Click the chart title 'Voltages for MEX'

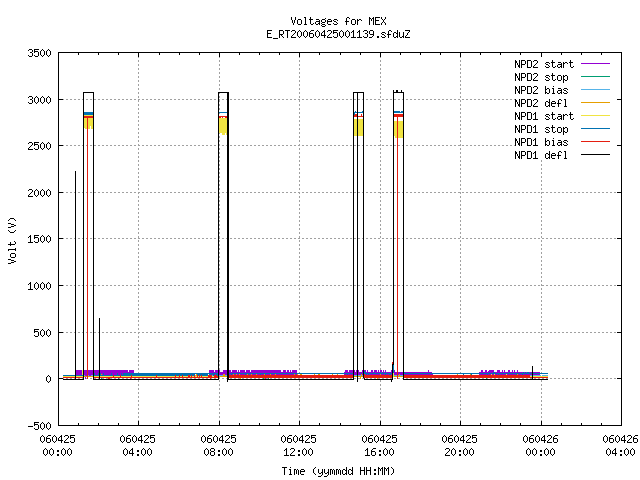point(338,21)
